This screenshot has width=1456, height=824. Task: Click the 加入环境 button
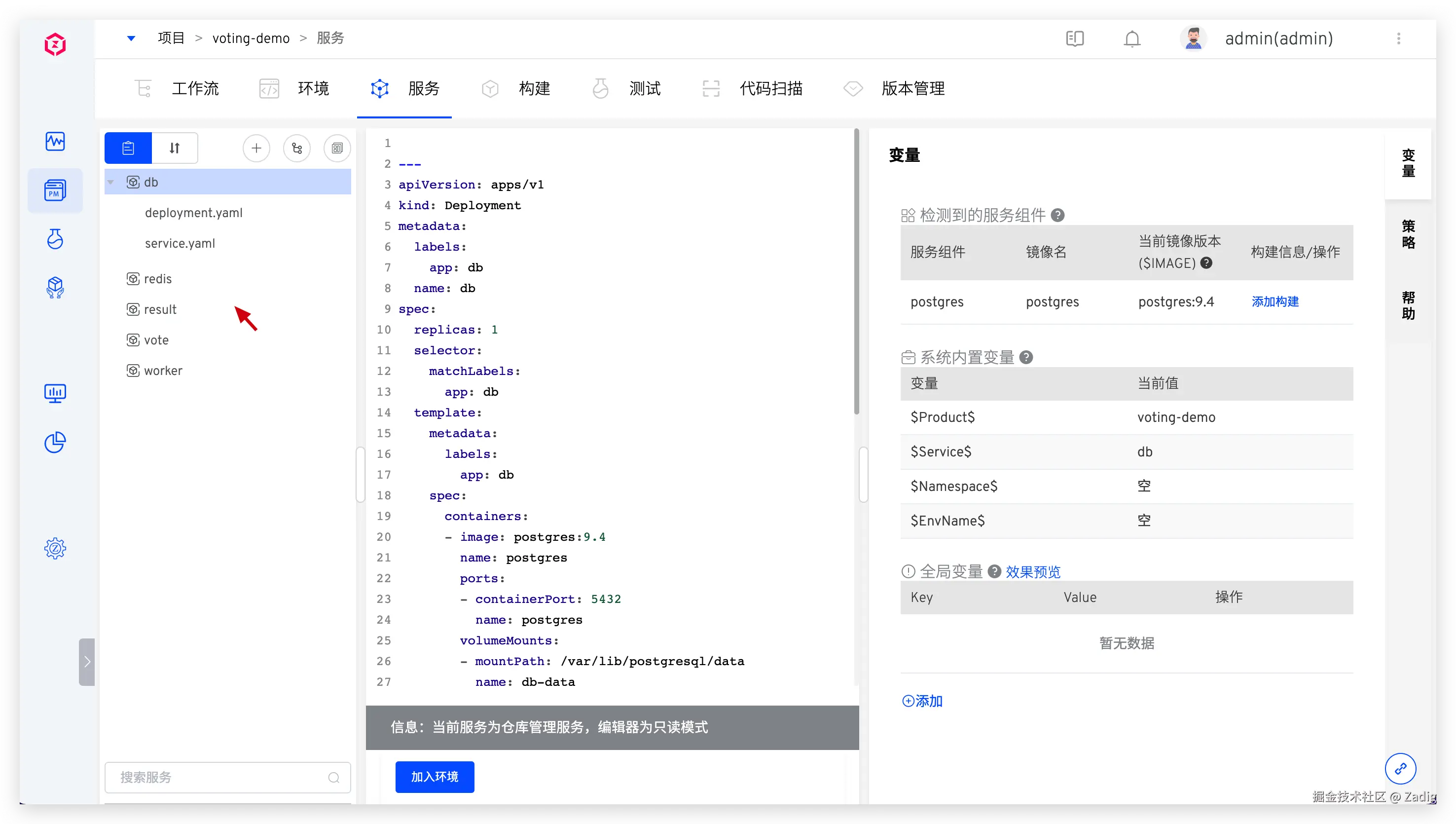[435, 777]
